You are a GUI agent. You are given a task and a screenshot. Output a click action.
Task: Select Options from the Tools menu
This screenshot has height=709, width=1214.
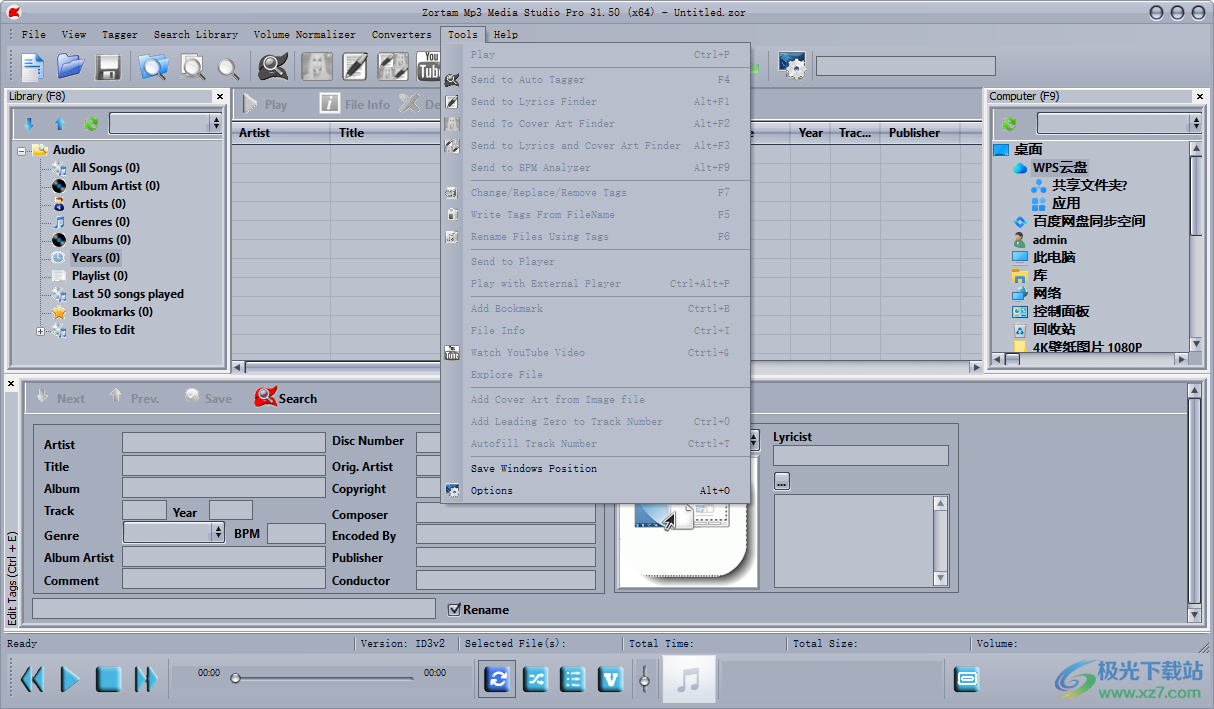(493, 490)
